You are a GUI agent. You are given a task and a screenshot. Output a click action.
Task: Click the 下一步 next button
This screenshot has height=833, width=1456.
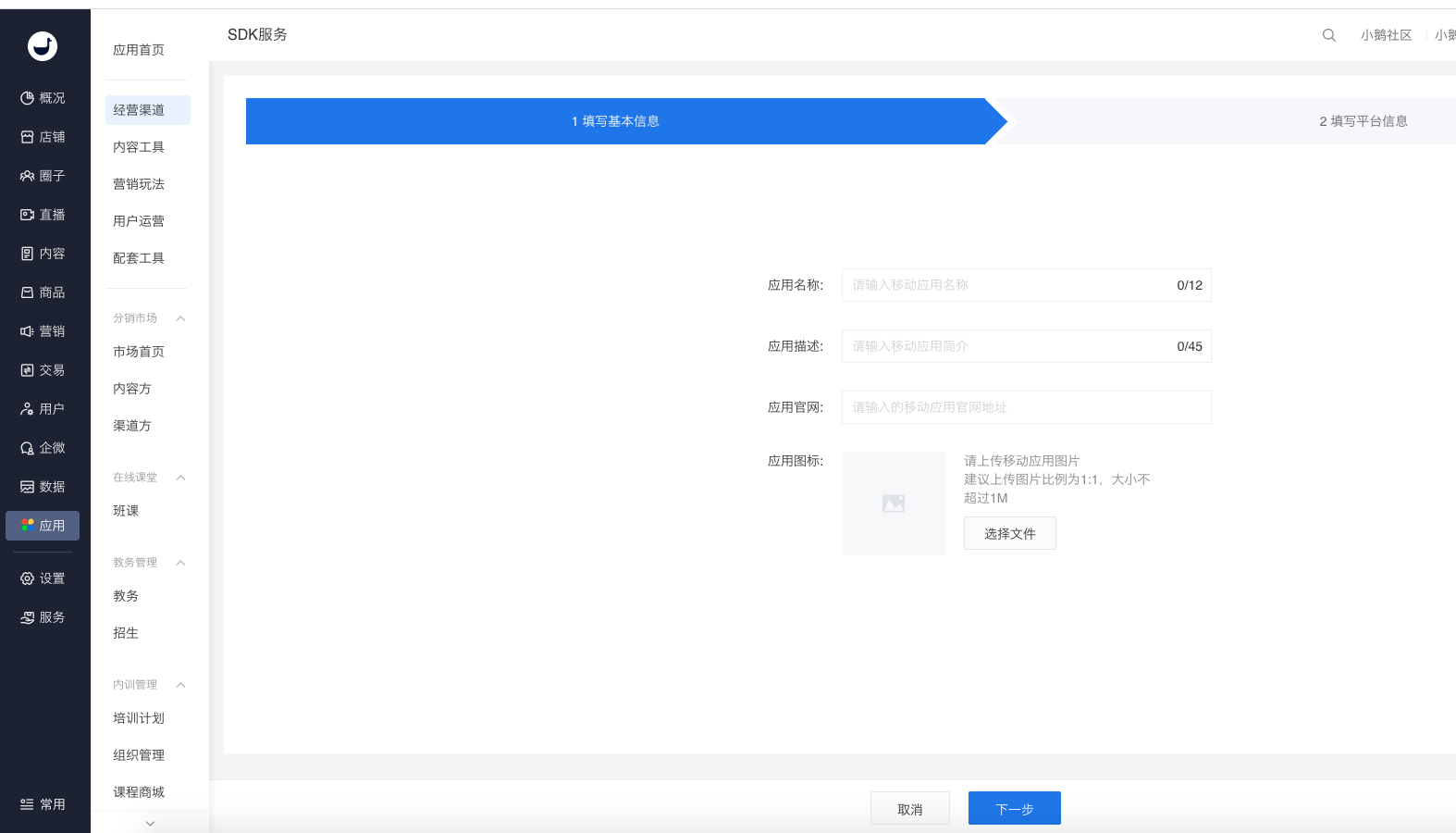point(1015,808)
